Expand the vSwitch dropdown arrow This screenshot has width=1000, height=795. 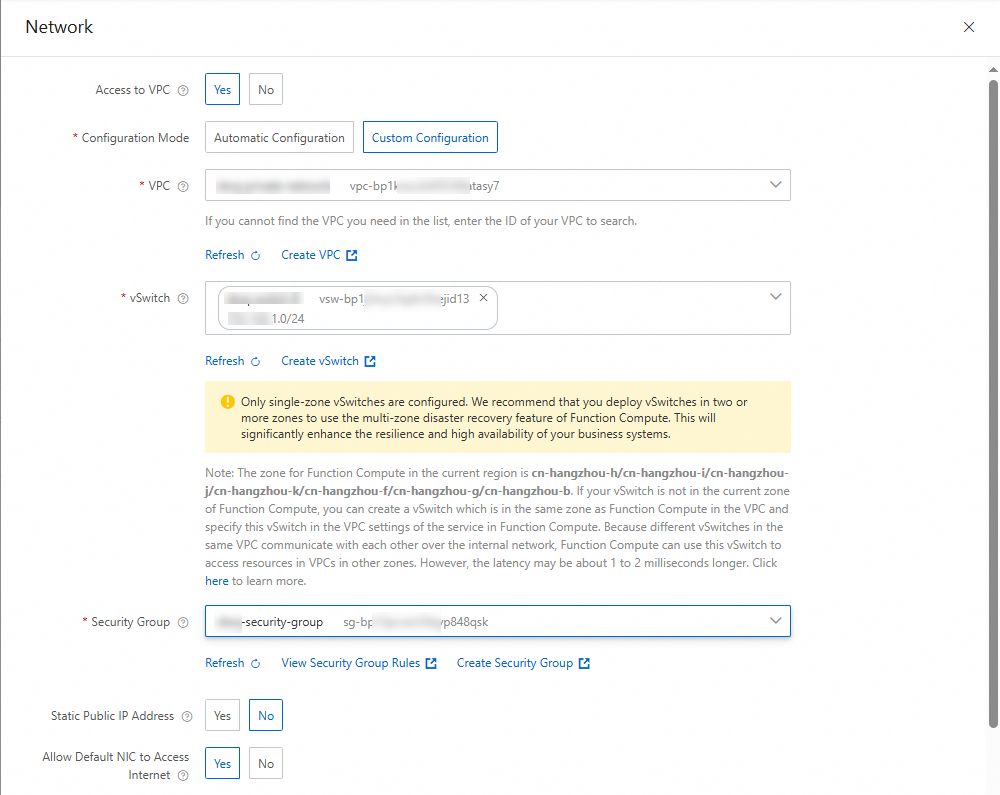(x=776, y=296)
